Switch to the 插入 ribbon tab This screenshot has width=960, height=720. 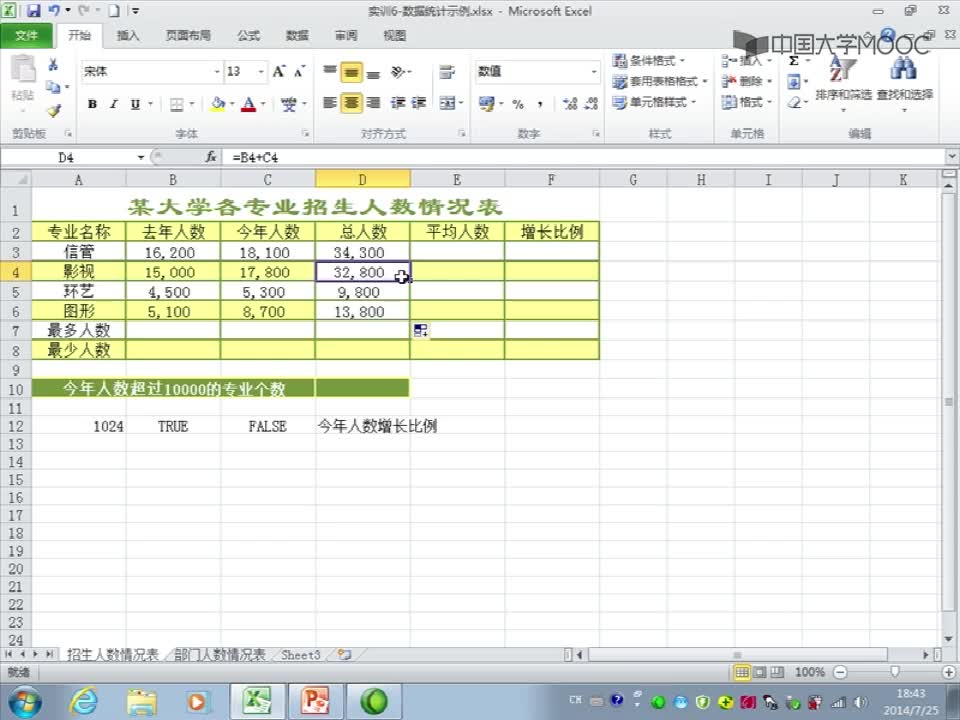pyautogui.click(x=127, y=36)
